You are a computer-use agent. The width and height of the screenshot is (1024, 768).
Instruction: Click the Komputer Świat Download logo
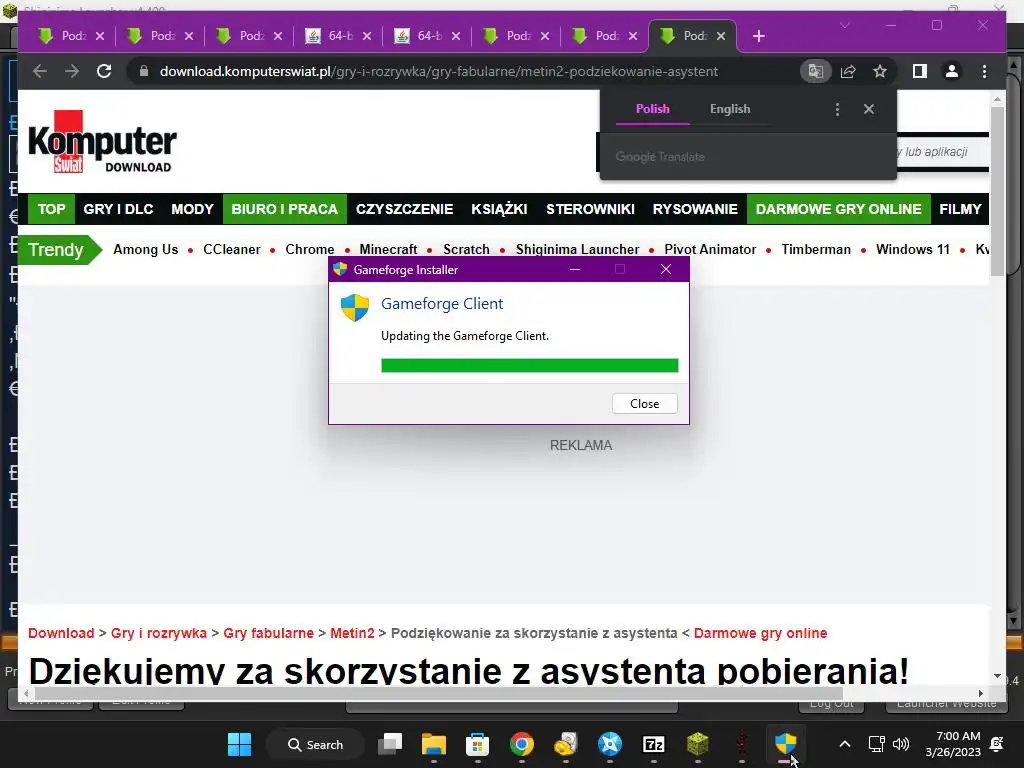click(102, 142)
